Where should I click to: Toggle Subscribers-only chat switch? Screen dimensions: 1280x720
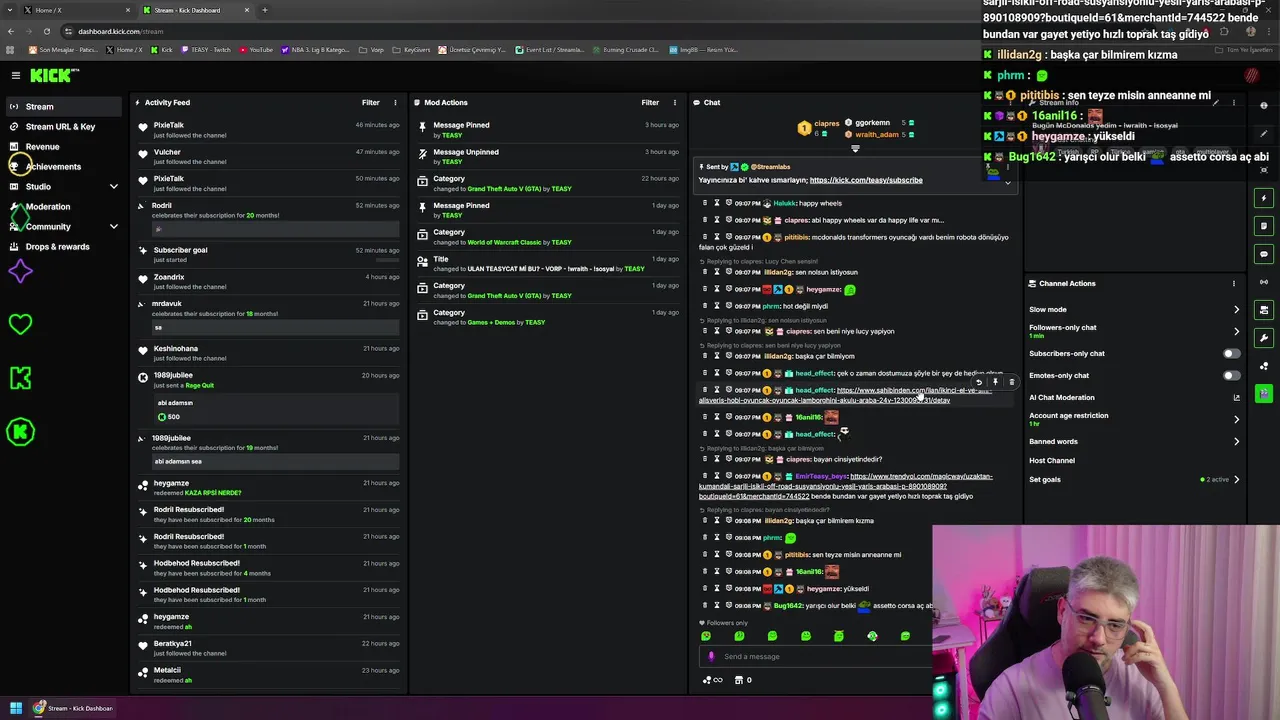[x=1232, y=353]
